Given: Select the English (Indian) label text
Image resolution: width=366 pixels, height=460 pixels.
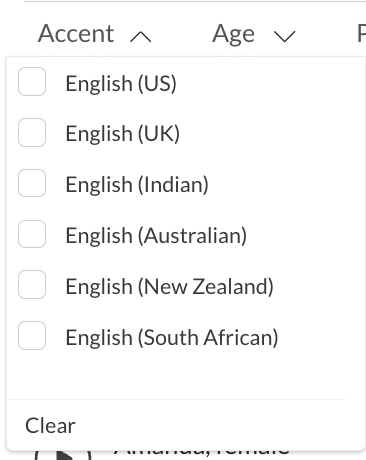Looking at the screenshot, I should [137, 185].
